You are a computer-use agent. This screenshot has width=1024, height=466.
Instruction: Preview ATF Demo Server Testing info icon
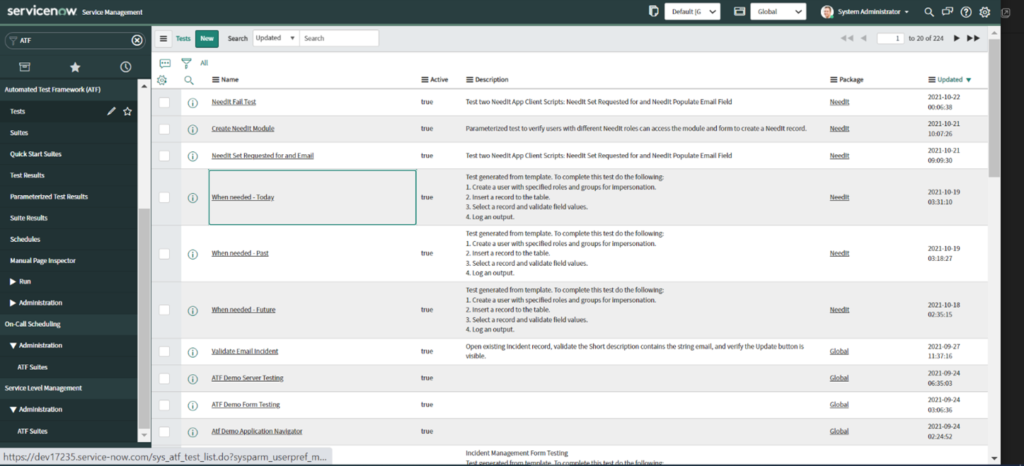(x=193, y=379)
